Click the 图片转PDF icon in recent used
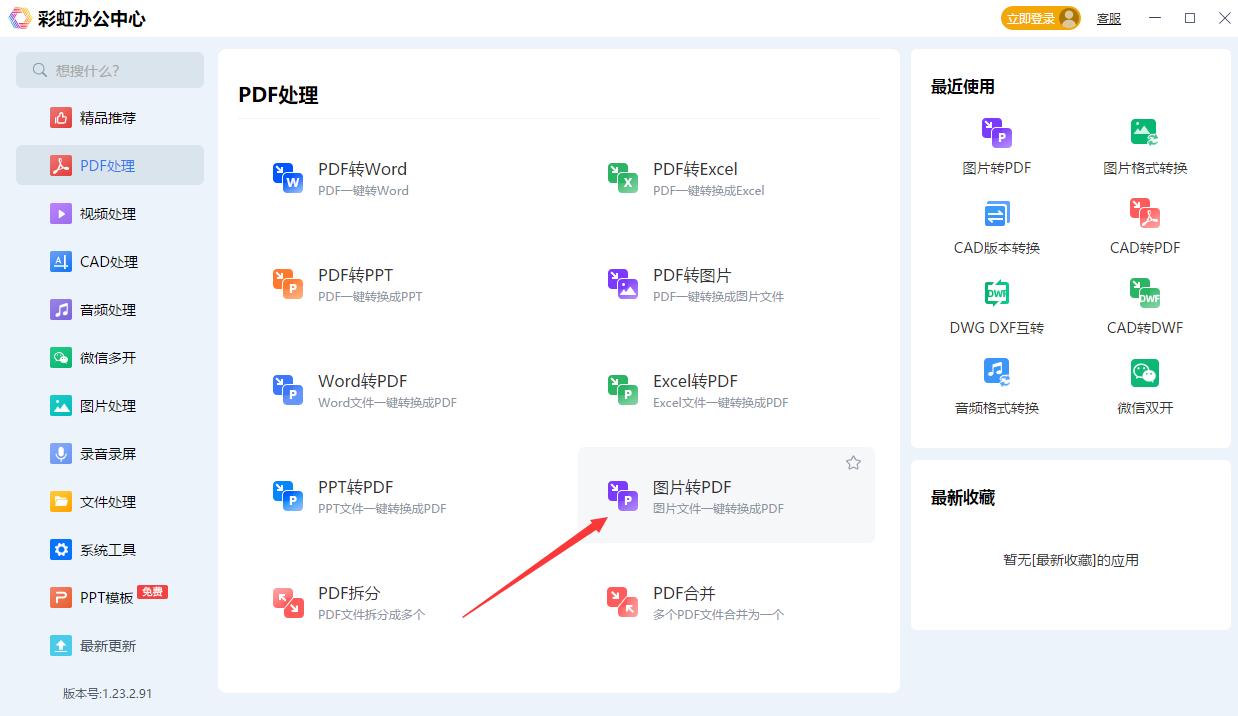The image size is (1238, 716). [996, 133]
